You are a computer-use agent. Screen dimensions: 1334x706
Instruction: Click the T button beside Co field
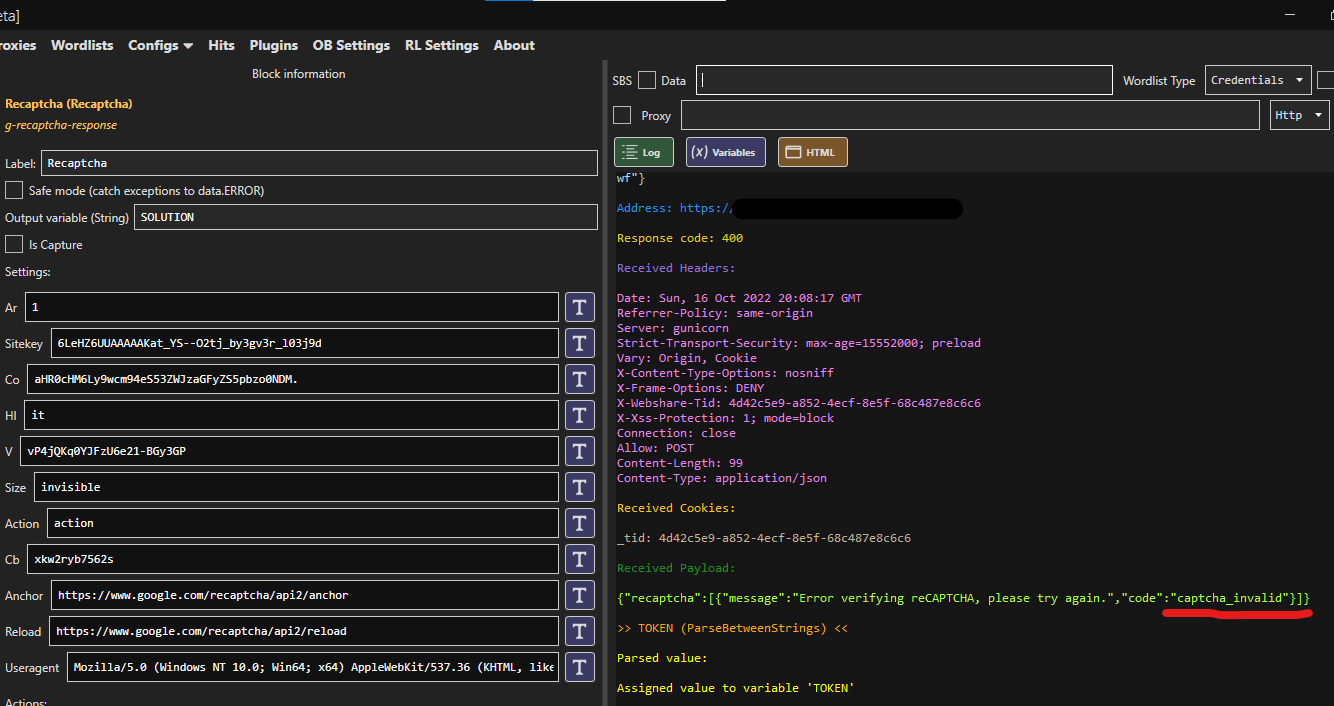[580, 379]
